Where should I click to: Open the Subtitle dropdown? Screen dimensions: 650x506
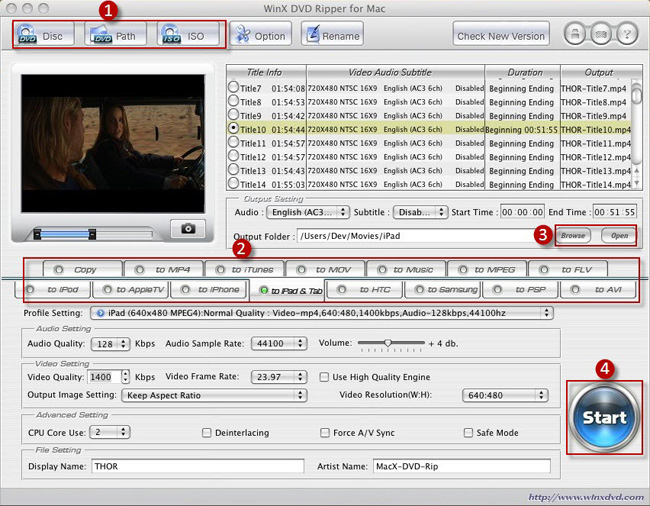(420, 212)
